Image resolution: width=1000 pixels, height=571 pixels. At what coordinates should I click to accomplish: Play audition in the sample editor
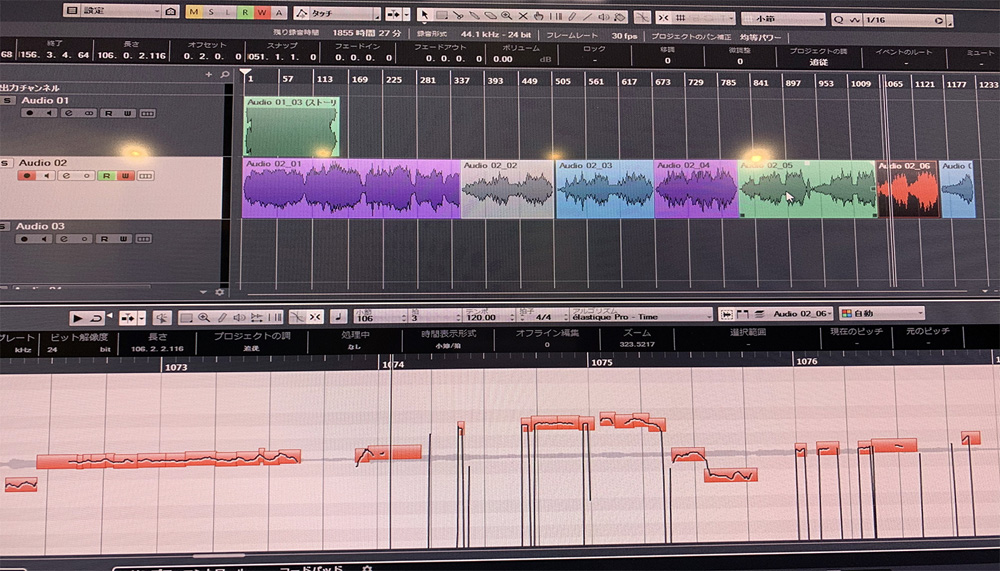[x=79, y=317]
